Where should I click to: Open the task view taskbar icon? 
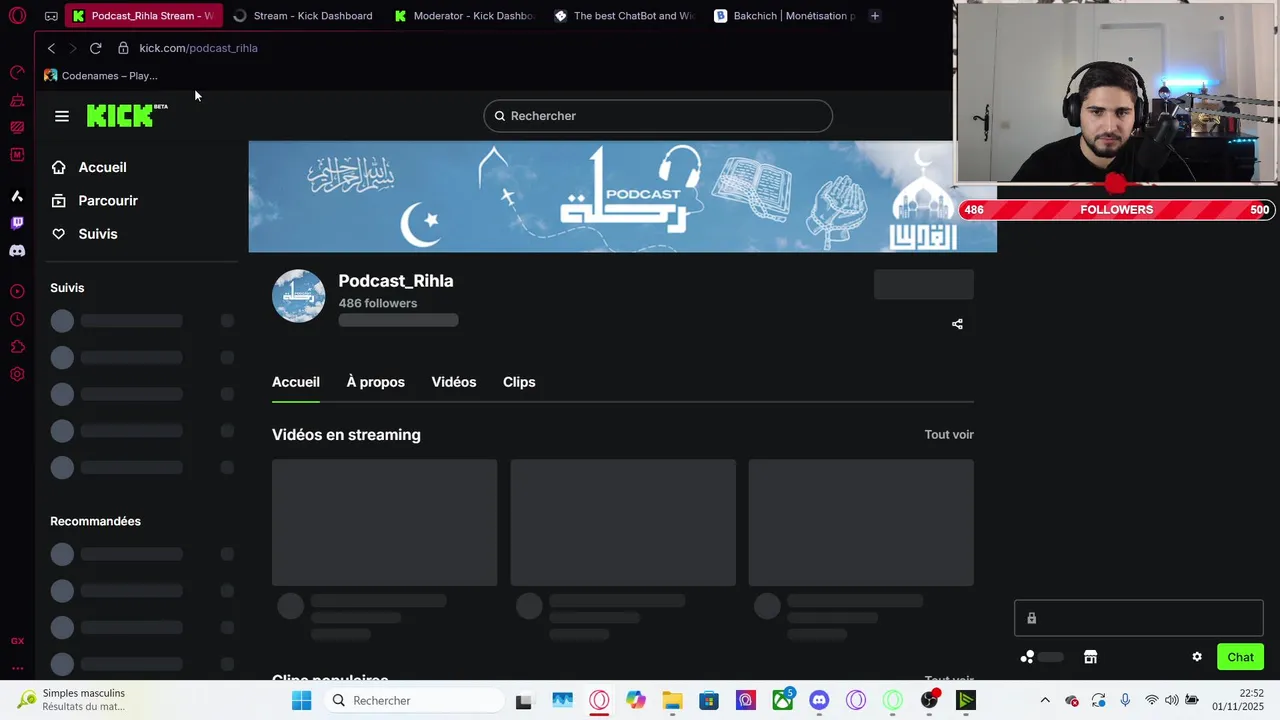(523, 700)
